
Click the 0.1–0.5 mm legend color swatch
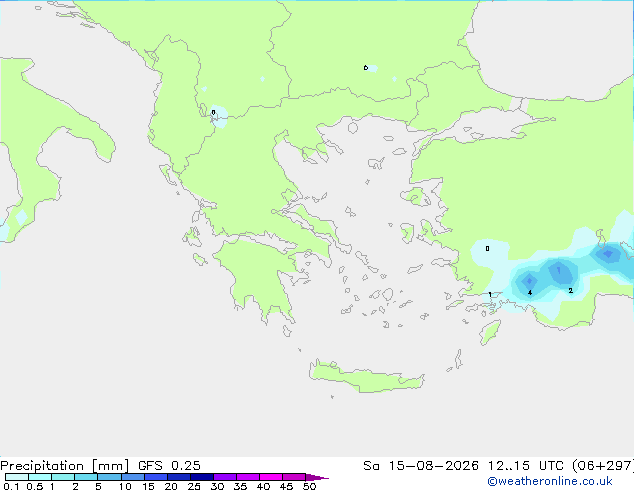pos(17,477)
